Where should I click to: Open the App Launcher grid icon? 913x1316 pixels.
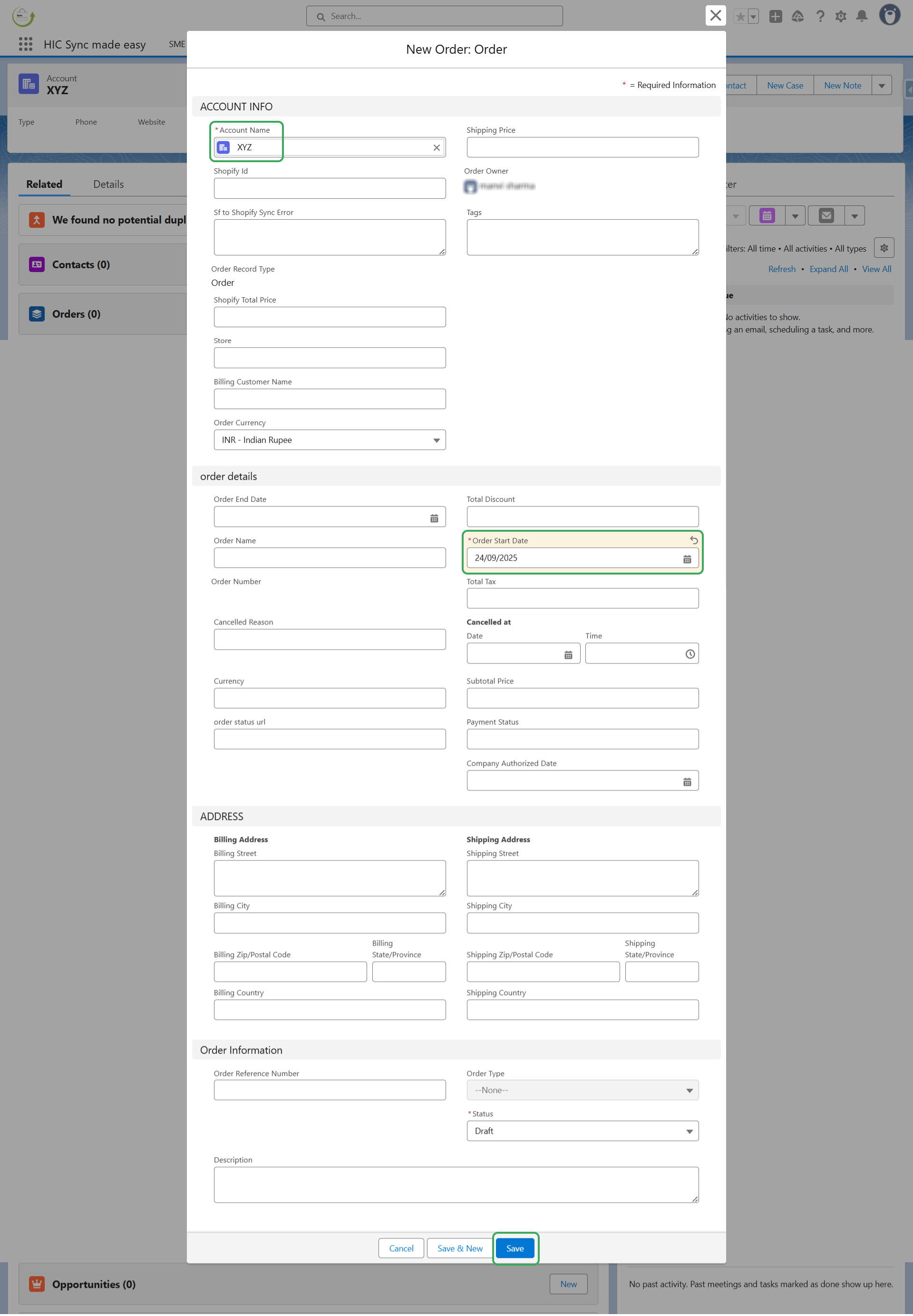(x=25, y=44)
